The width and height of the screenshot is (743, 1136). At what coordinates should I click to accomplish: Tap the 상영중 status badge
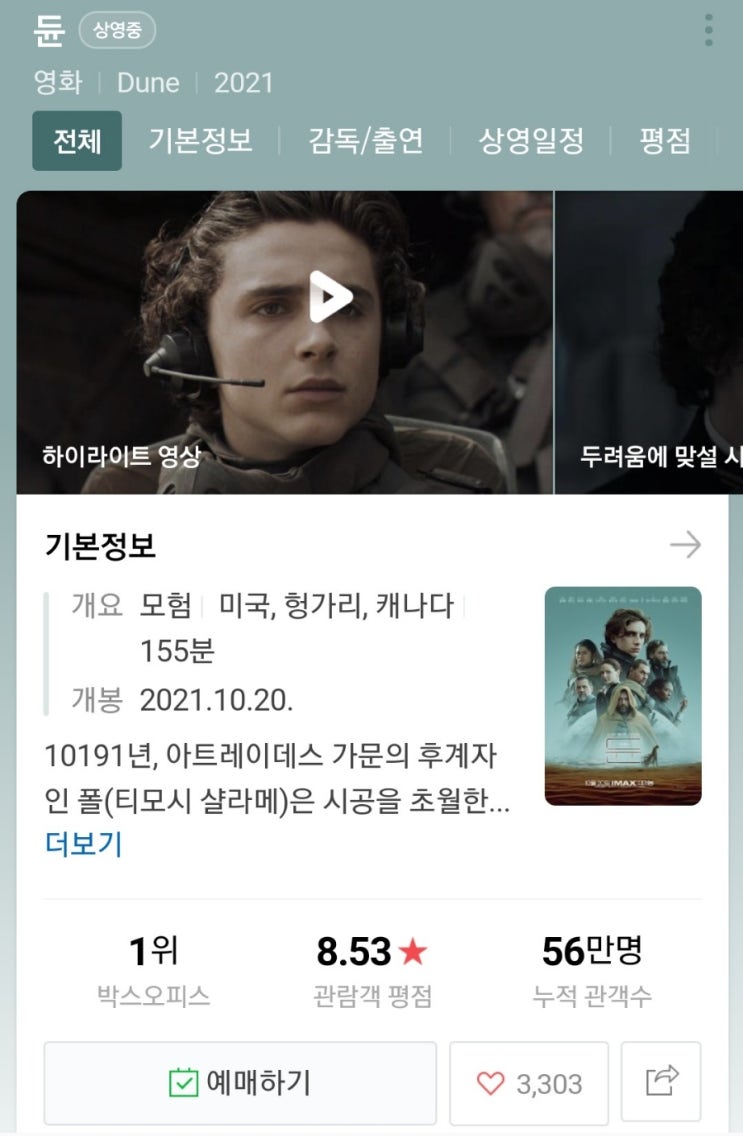coord(117,30)
